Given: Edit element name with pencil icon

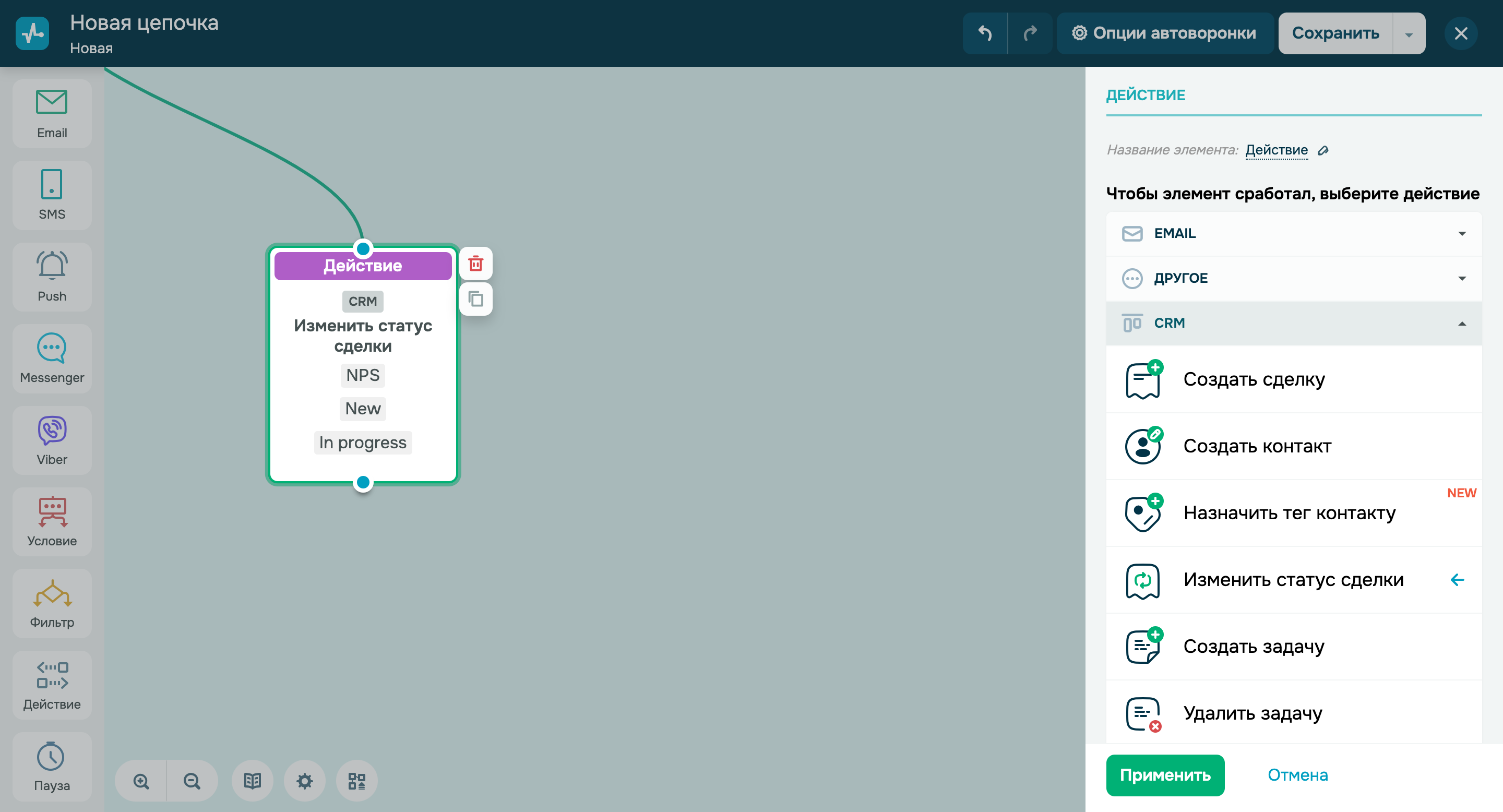Looking at the screenshot, I should point(1323,150).
